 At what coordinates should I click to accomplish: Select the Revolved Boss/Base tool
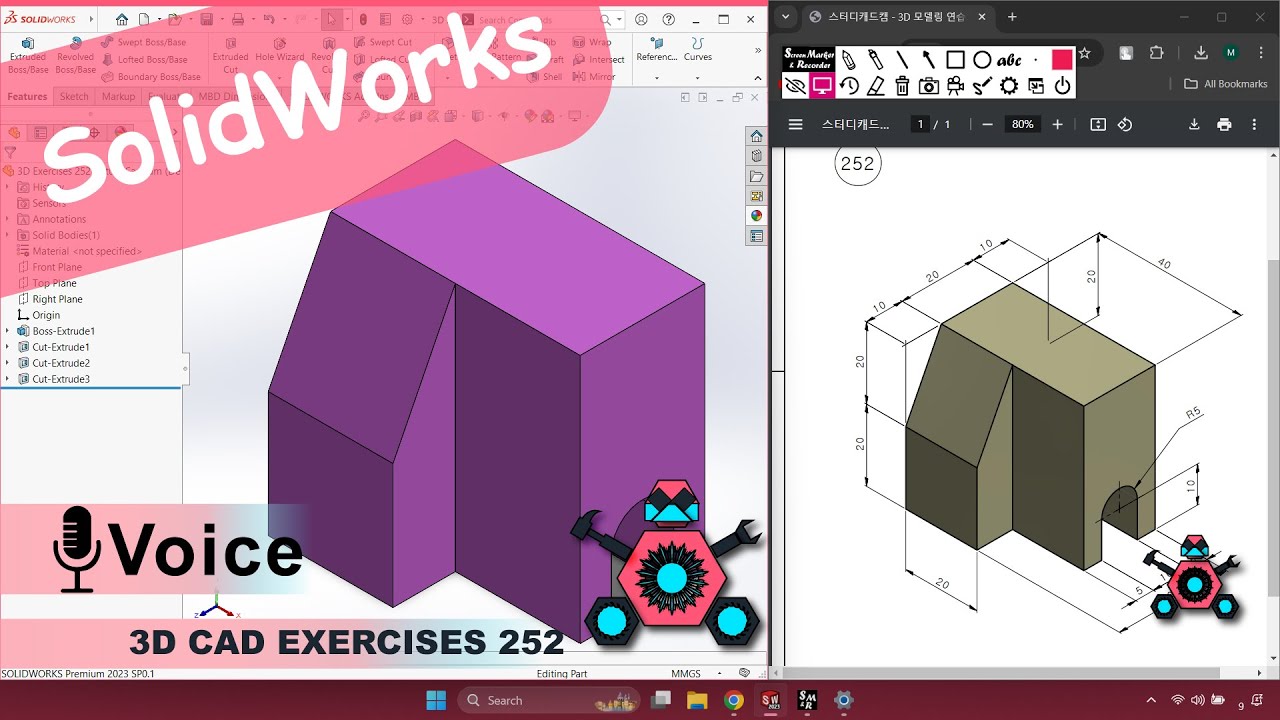click(x=75, y=56)
